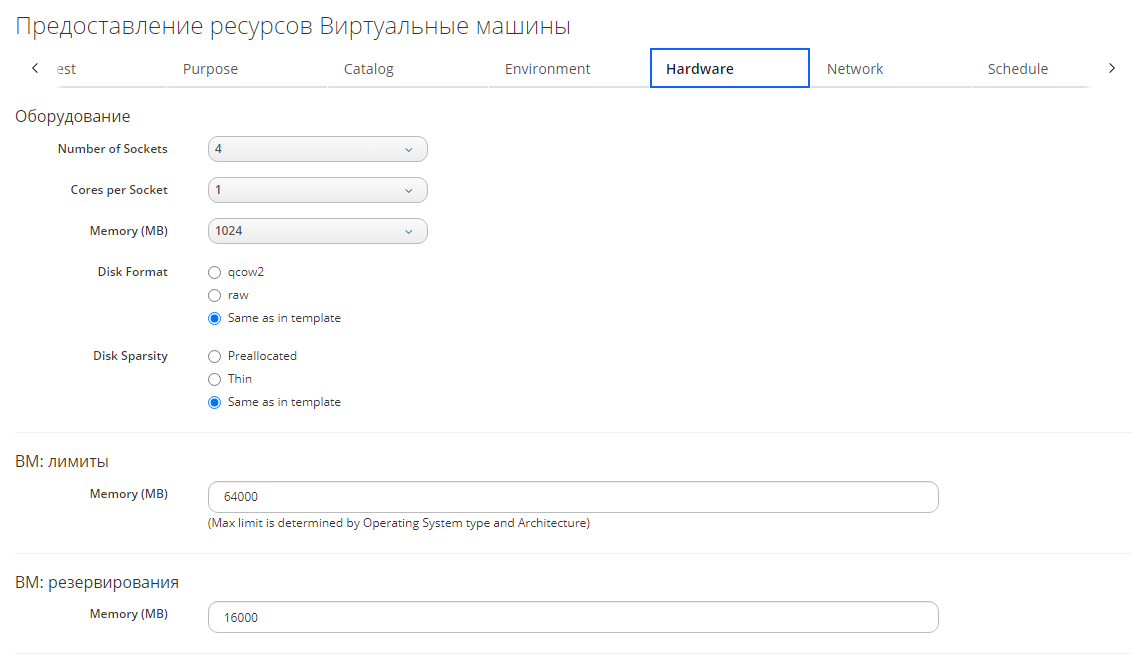Choose raw disk format
The image size is (1145, 662).
pyautogui.click(x=214, y=295)
